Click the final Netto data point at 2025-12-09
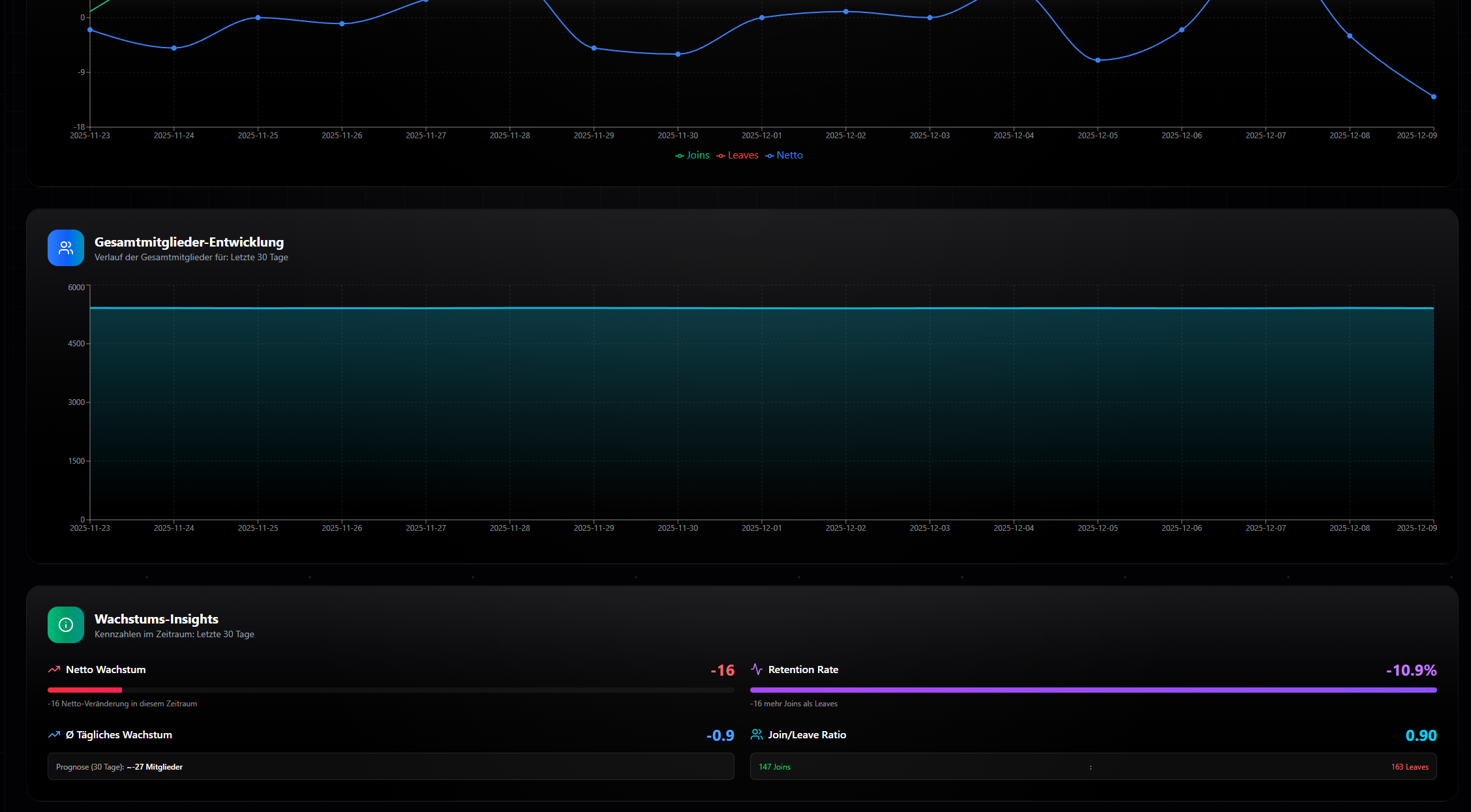The image size is (1471, 812). 1434,97
